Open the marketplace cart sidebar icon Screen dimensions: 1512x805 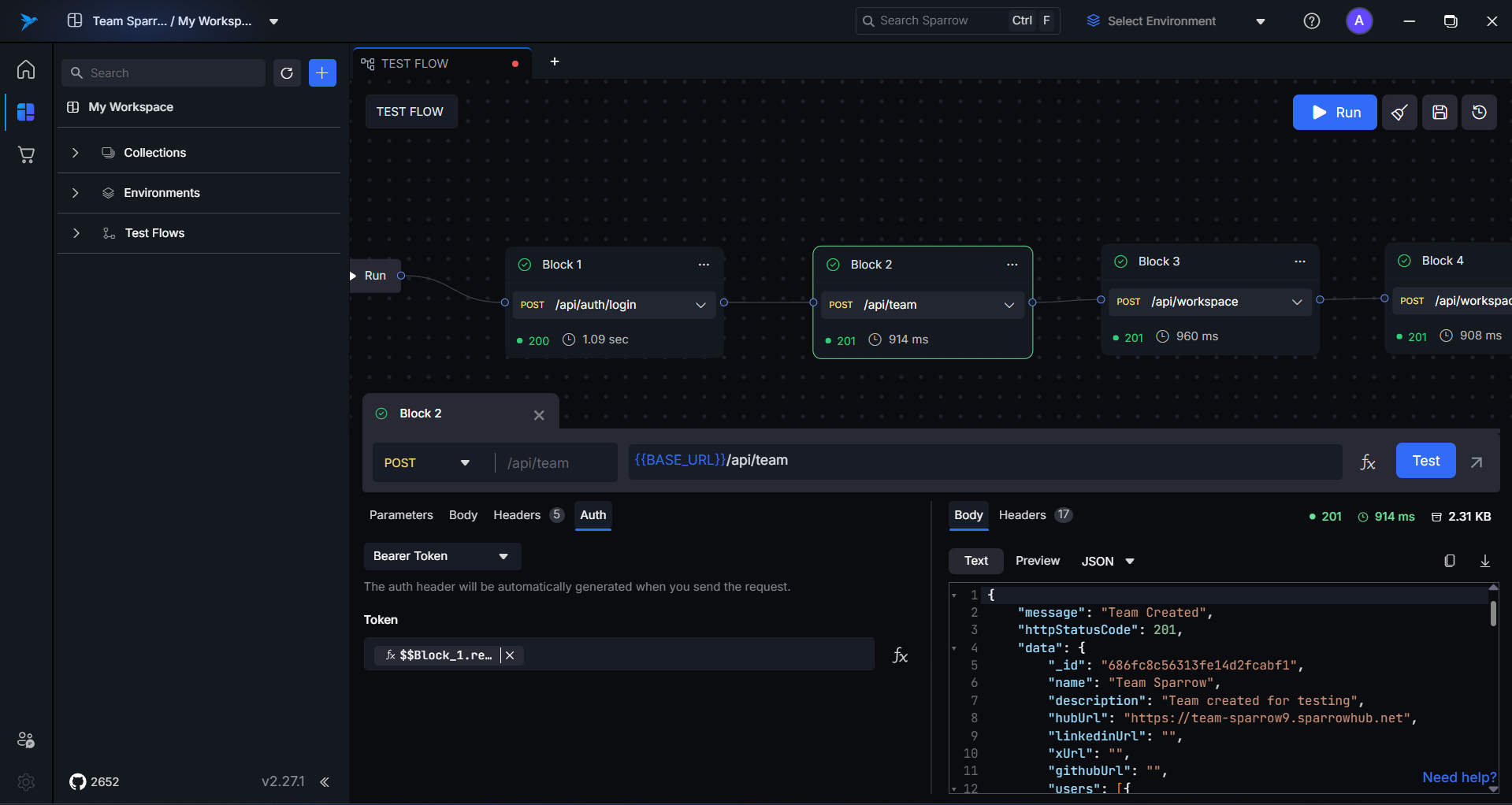(26, 154)
